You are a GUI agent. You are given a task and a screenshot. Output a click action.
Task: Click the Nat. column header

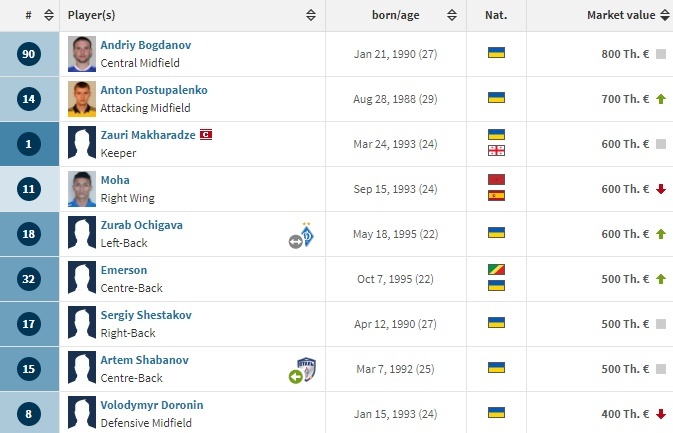[495, 15]
